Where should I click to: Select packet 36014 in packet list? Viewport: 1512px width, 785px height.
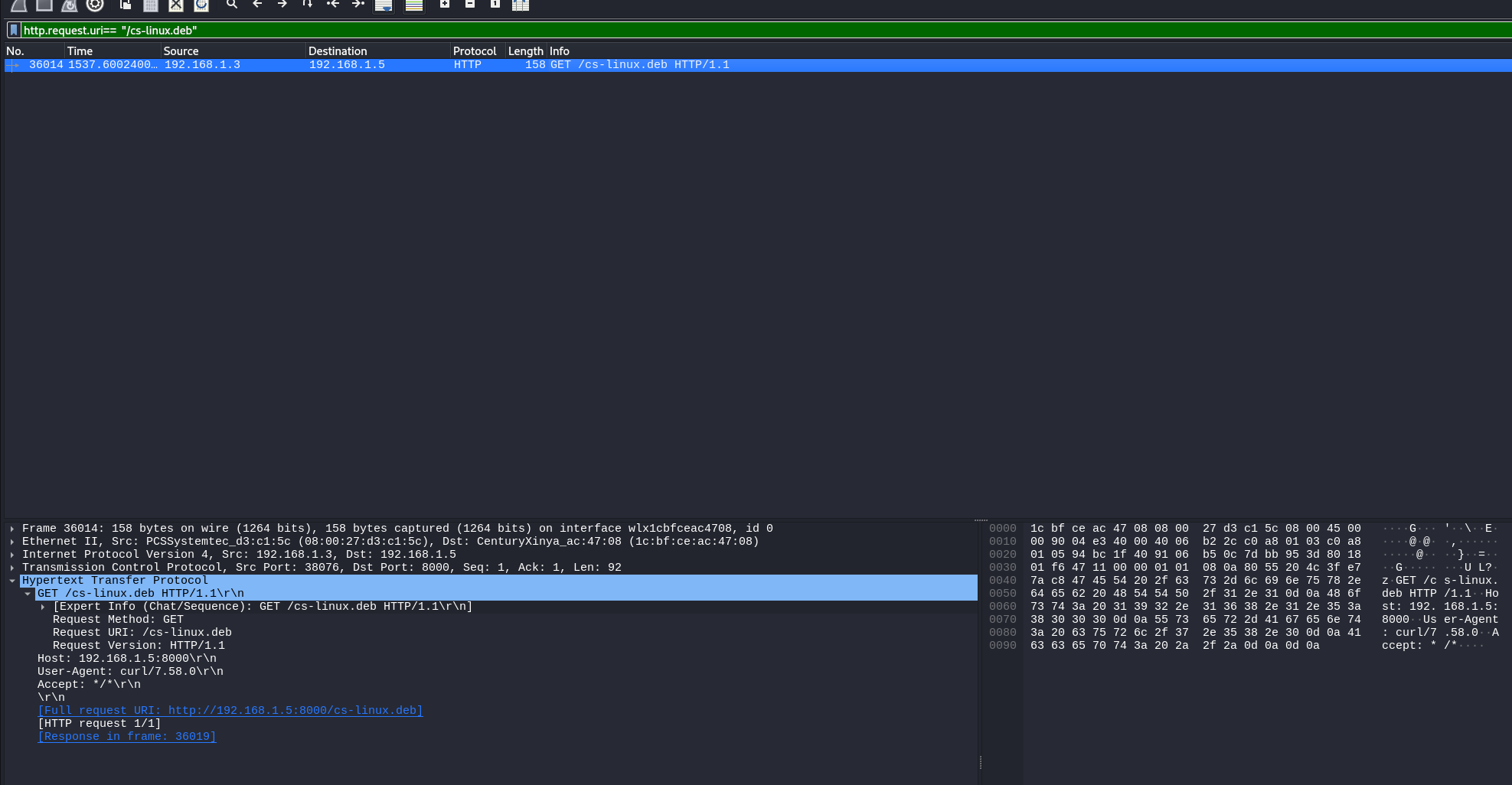tap(758, 65)
